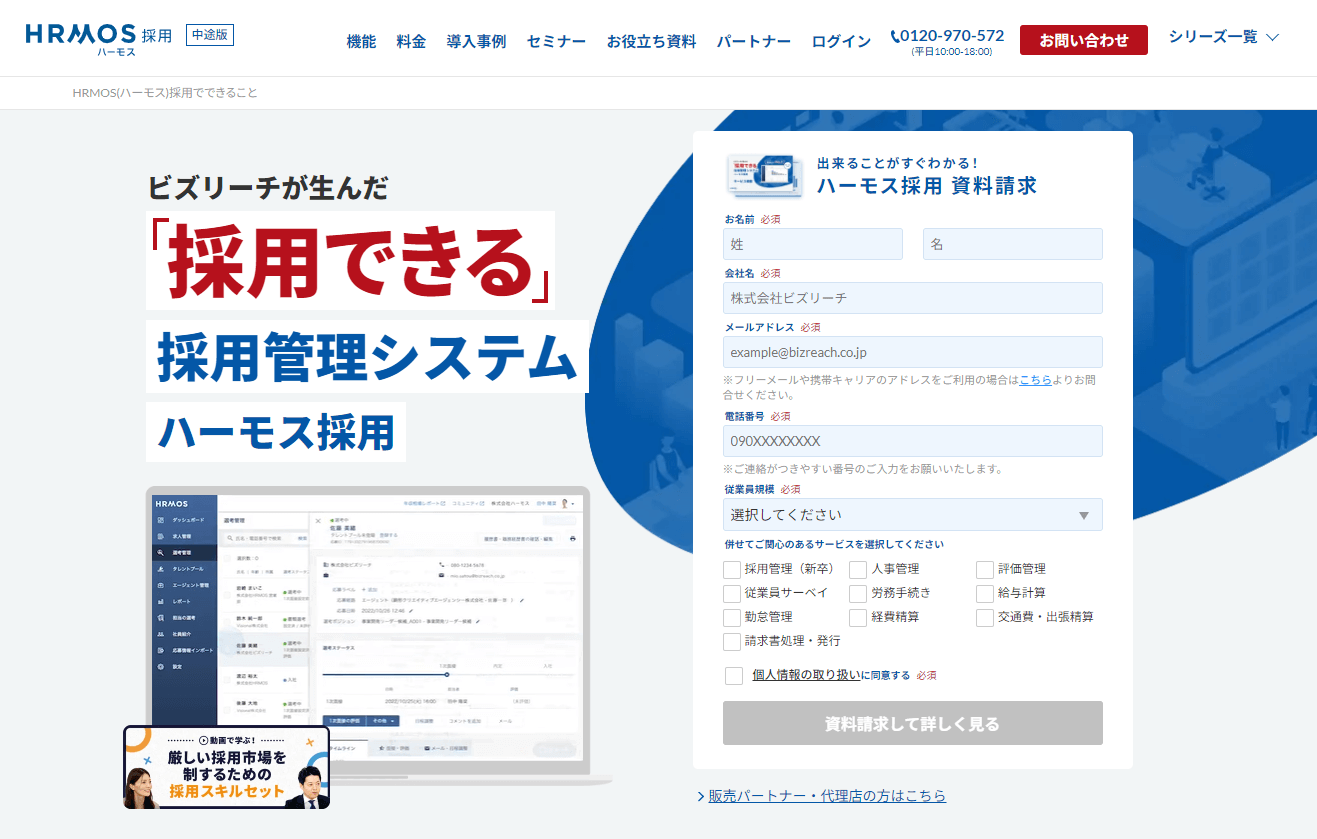Open the 個人情報の取り扱い link

[x=806, y=675]
